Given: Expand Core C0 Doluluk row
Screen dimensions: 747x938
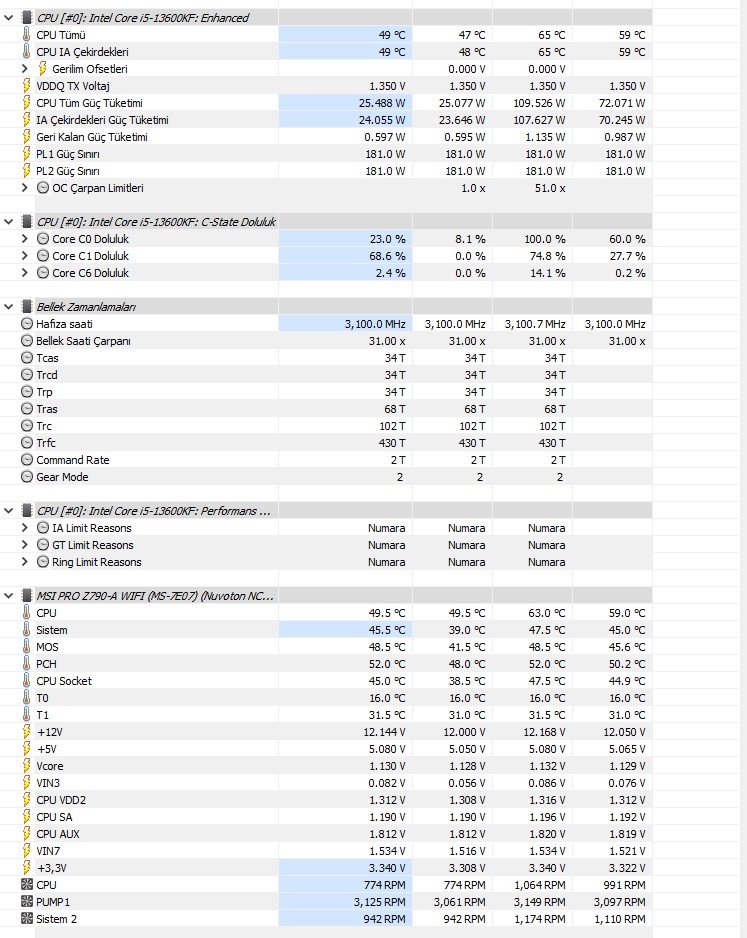Looking at the screenshot, I should (x=25, y=239).
